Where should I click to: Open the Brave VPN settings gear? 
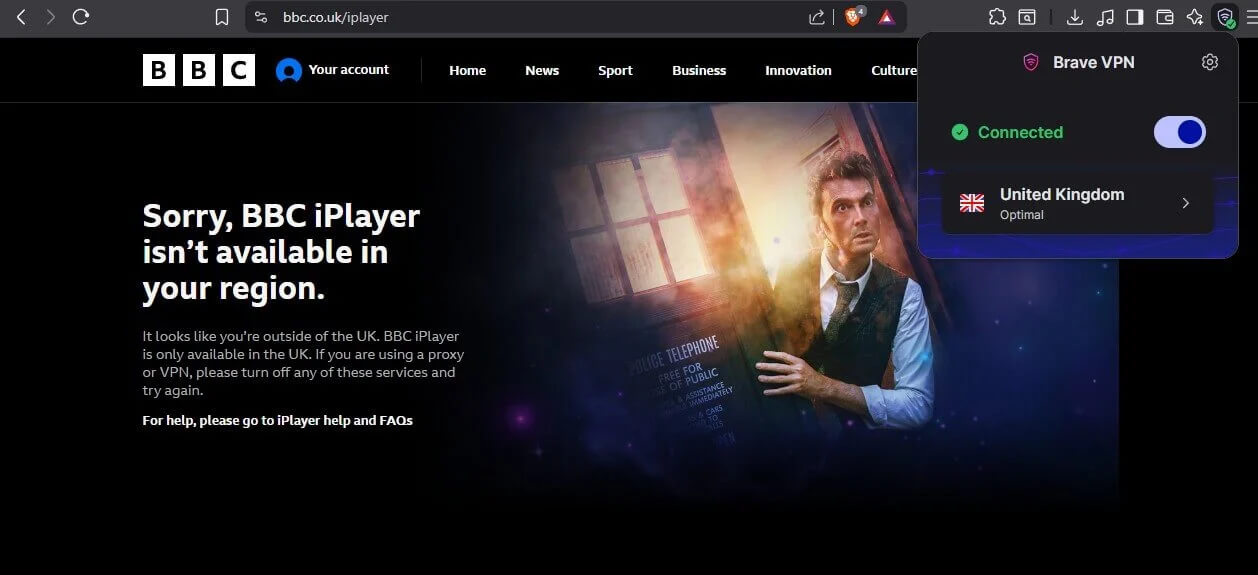(1210, 62)
